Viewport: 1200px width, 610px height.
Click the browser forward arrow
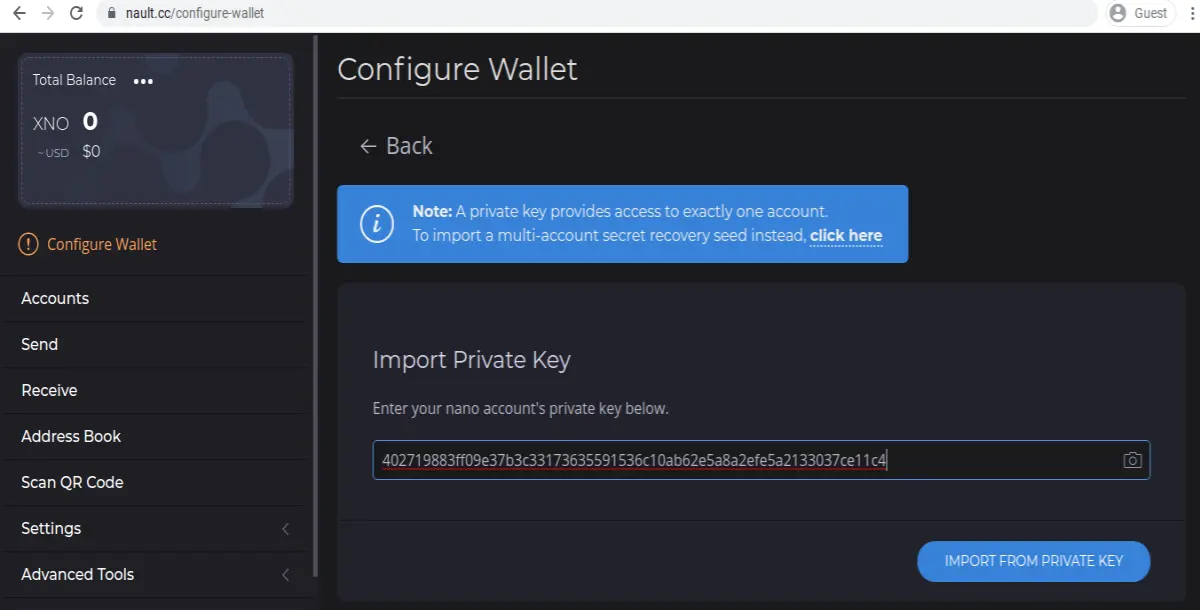point(48,14)
